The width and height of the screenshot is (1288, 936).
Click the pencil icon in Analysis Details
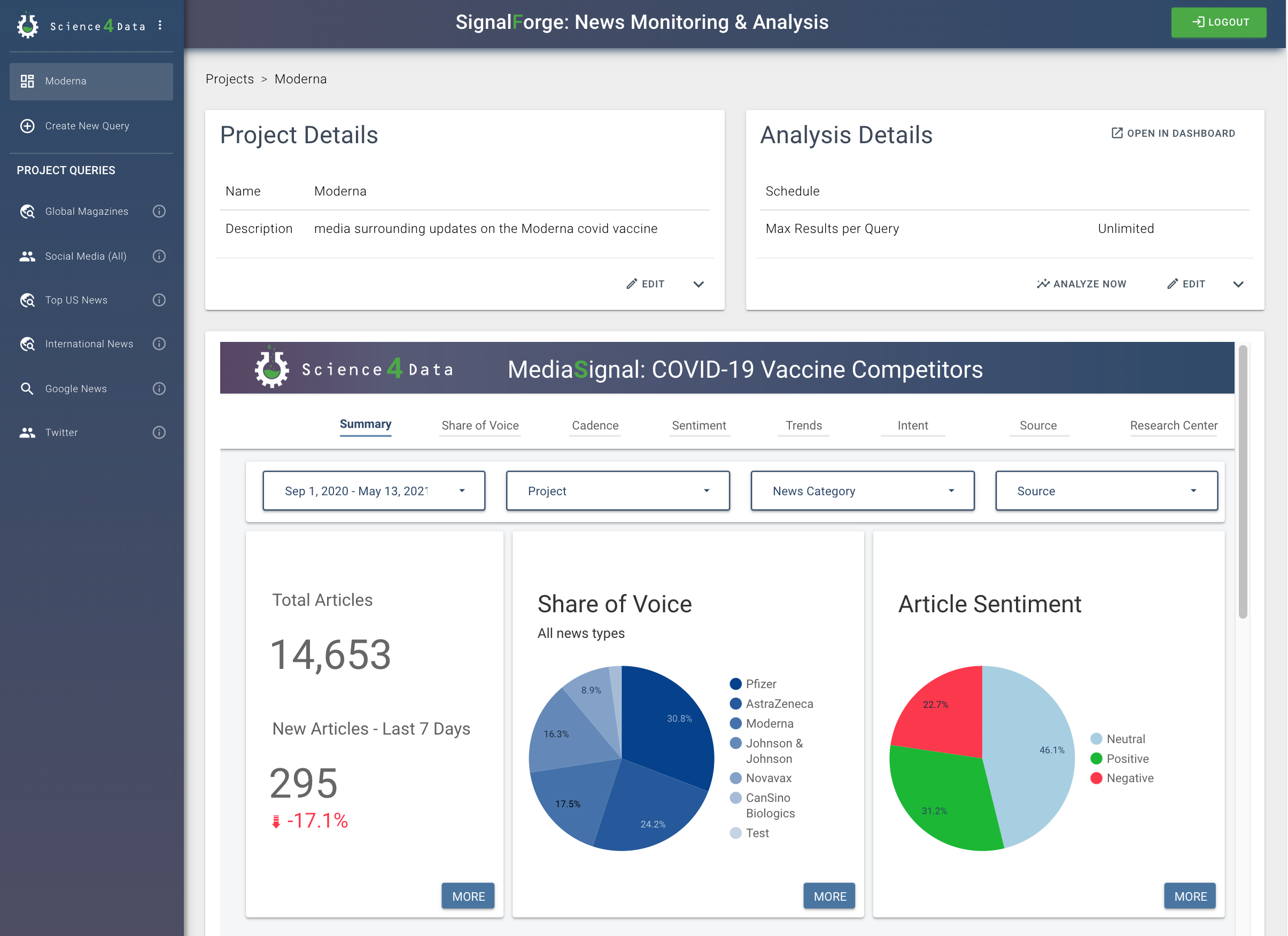[x=1172, y=284]
